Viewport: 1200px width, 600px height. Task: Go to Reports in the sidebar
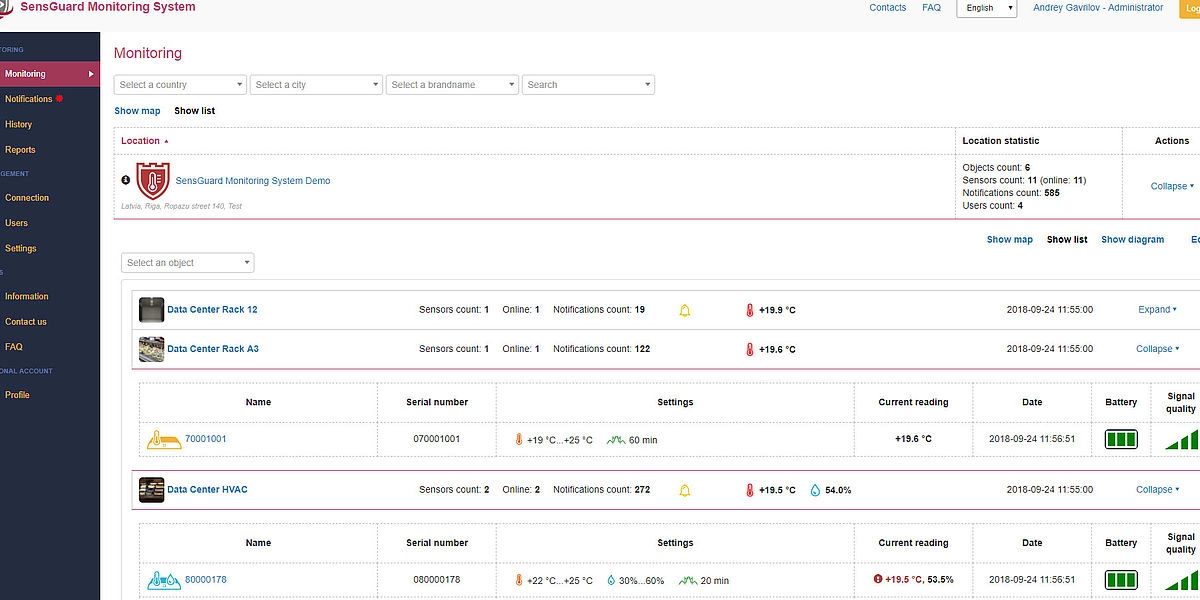(x=20, y=150)
